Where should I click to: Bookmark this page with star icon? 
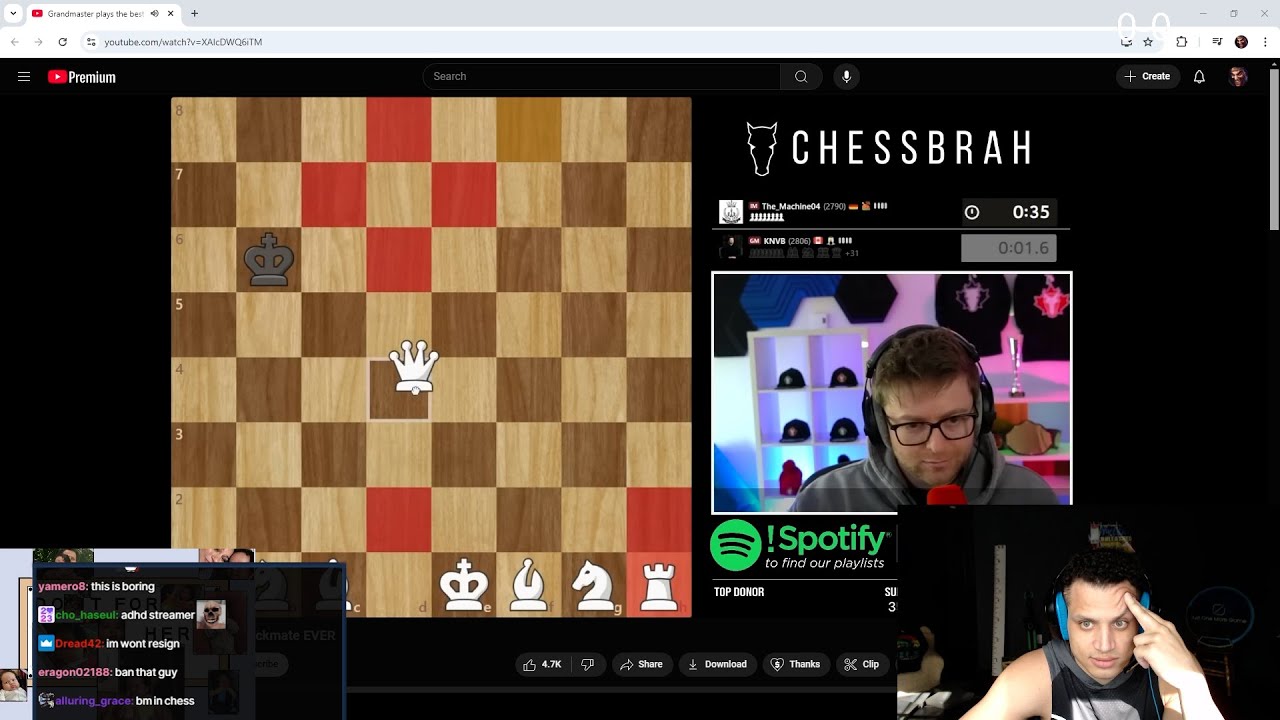click(x=1148, y=42)
